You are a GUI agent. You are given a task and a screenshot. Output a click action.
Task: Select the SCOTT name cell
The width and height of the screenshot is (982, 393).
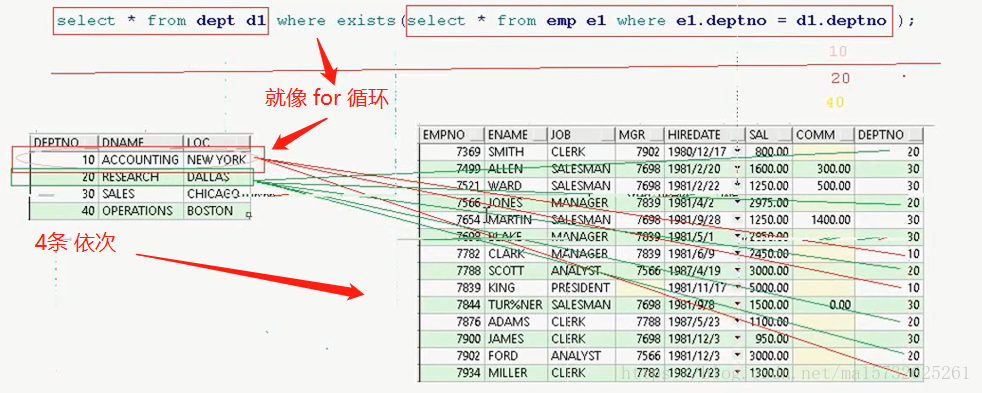[516, 270]
